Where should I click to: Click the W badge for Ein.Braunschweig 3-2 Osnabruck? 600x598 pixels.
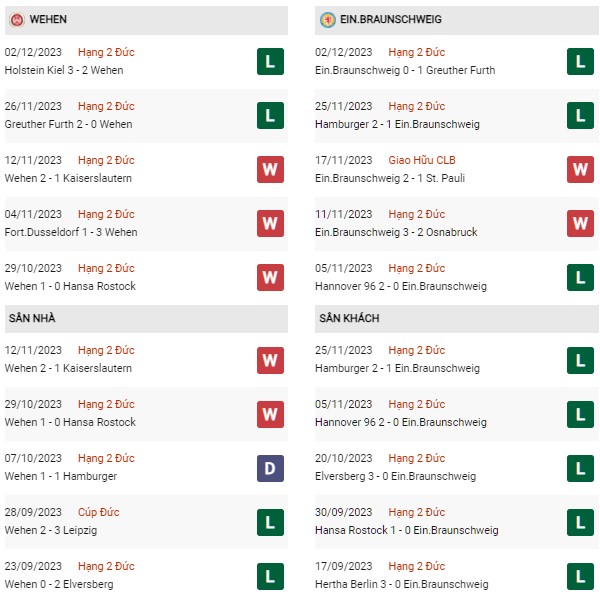(580, 223)
